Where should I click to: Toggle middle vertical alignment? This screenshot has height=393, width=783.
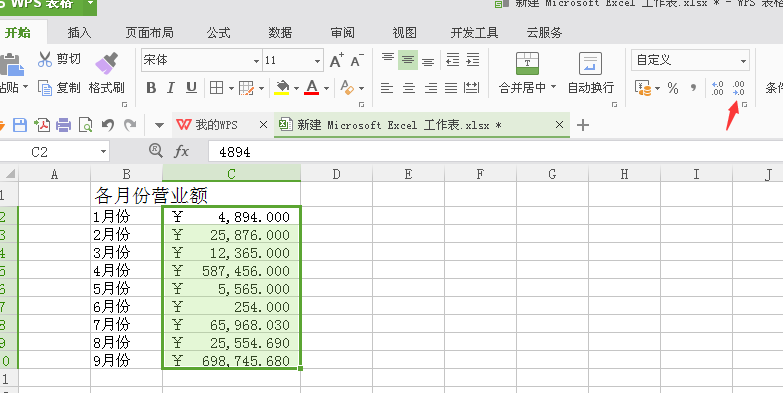(408, 60)
